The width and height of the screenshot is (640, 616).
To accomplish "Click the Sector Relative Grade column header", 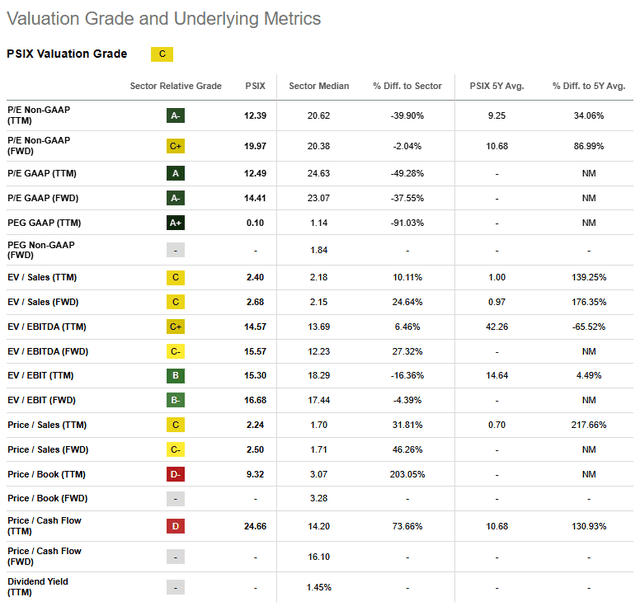I will coord(175,86).
